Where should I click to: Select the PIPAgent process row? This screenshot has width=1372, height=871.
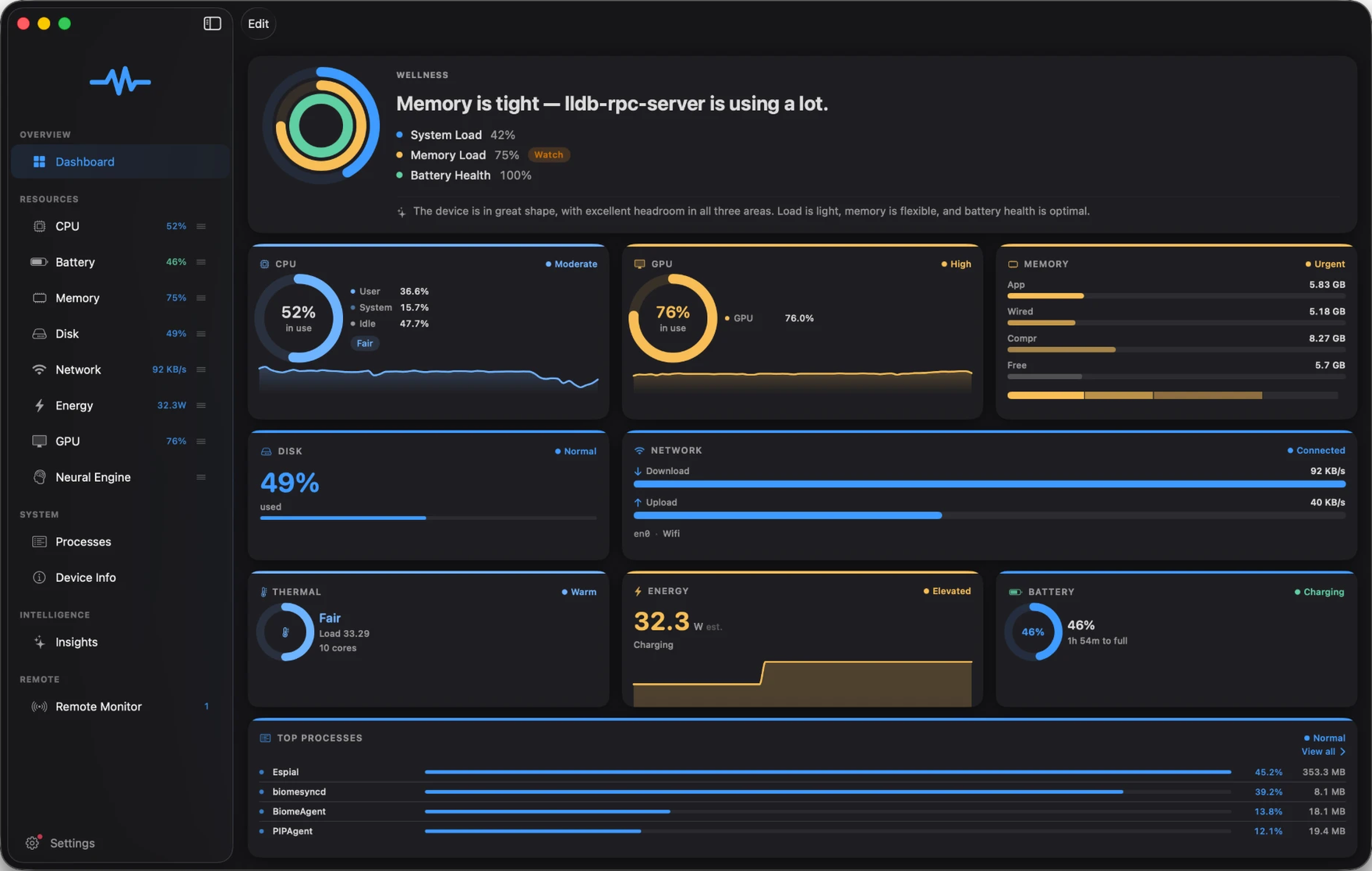pyautogui.click(x=802, y=831)
